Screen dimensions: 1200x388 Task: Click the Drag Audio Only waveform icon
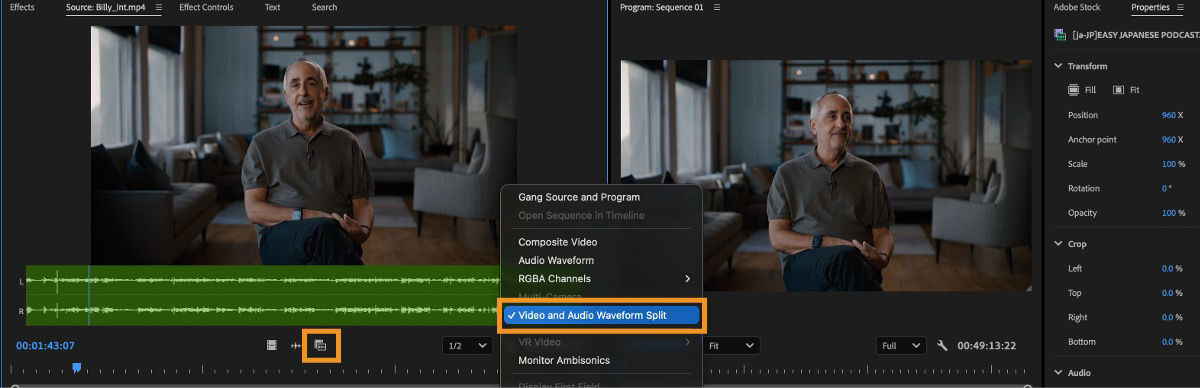(296, 345)
